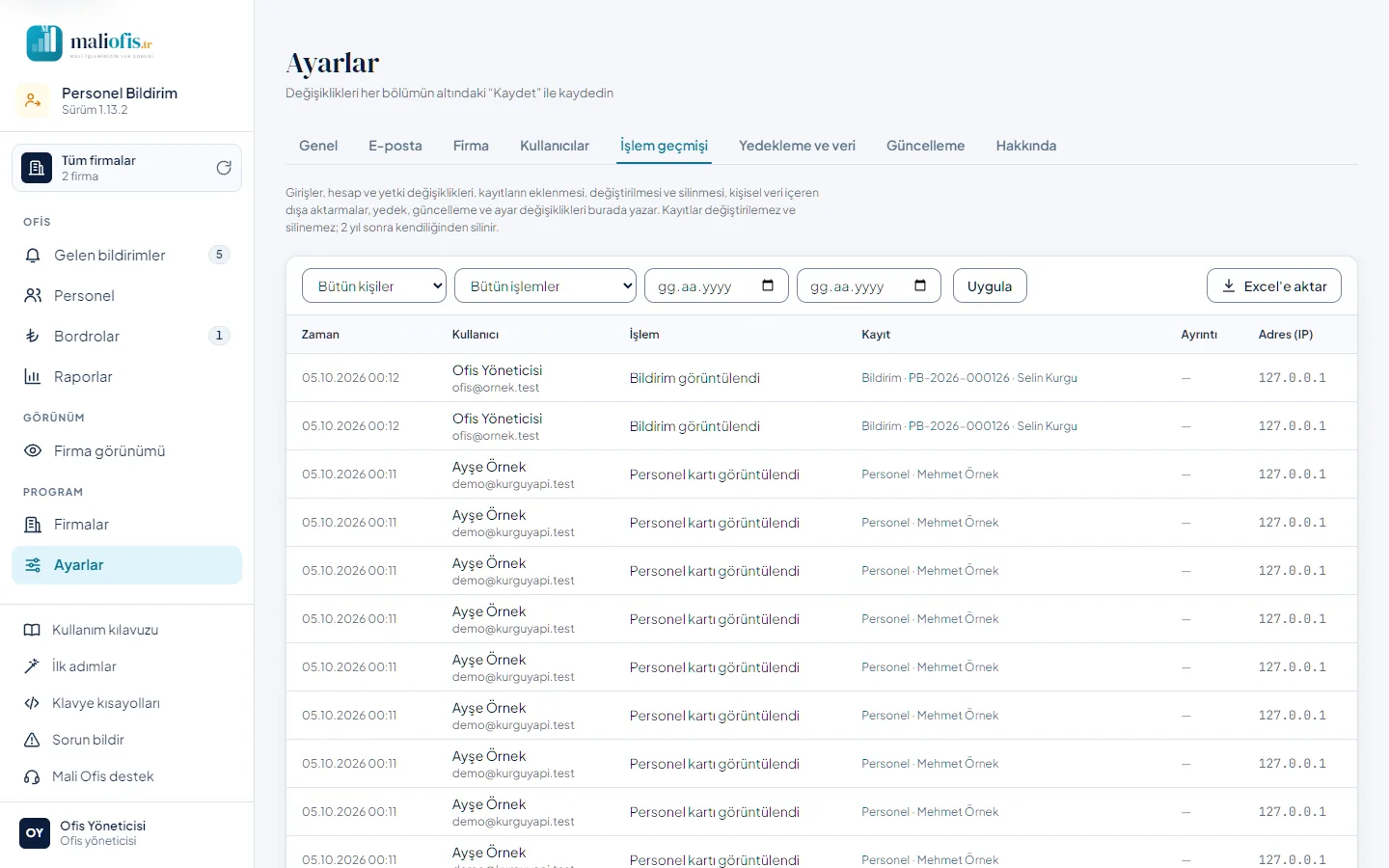Click the Ayarlar sliders icon
1389x868 pixels.
(x=33, y=565)
